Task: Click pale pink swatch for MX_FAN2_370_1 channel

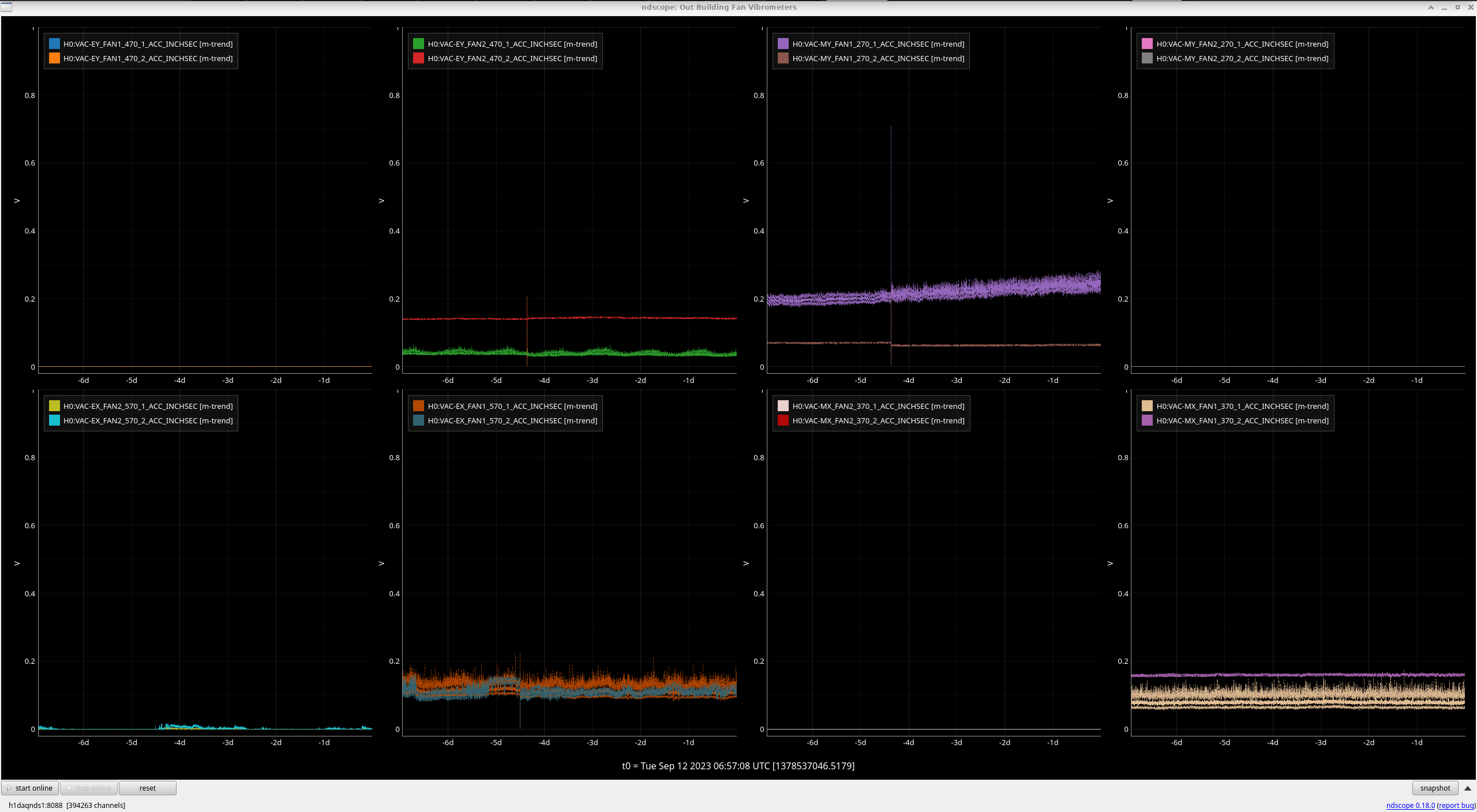Action: tap(784, 406)
